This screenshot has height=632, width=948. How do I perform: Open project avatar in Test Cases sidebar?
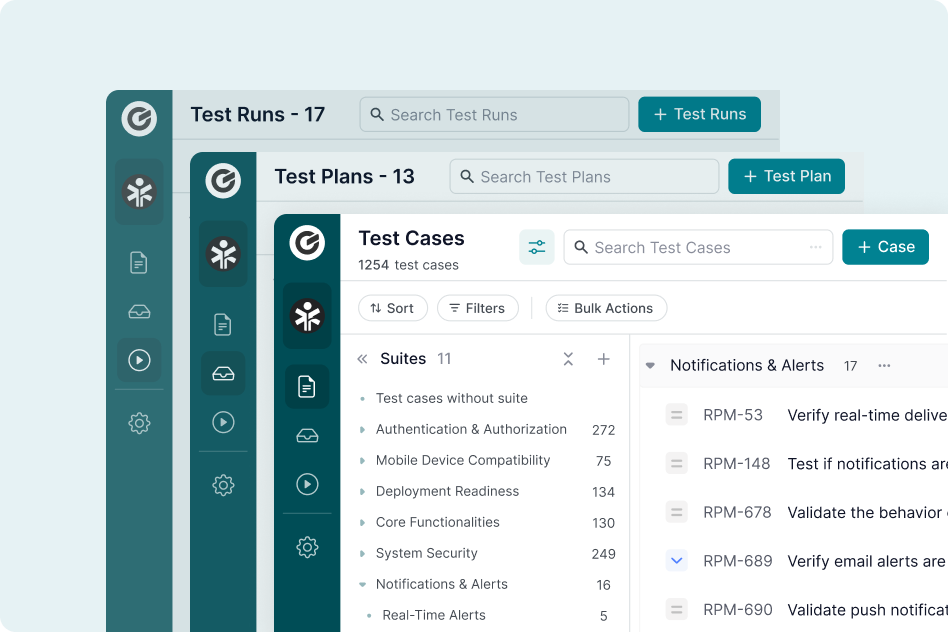307,316
